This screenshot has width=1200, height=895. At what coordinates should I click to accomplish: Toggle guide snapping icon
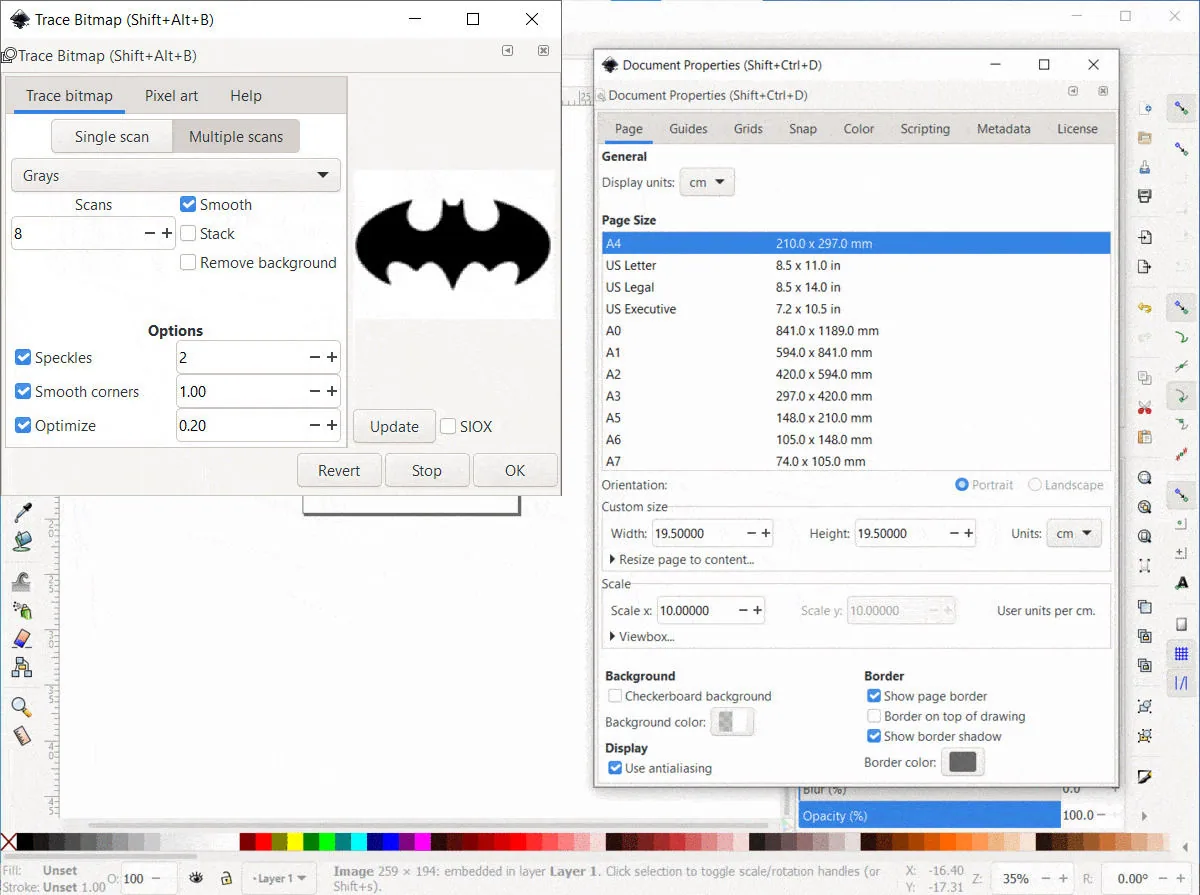[x=1181, y=684]
